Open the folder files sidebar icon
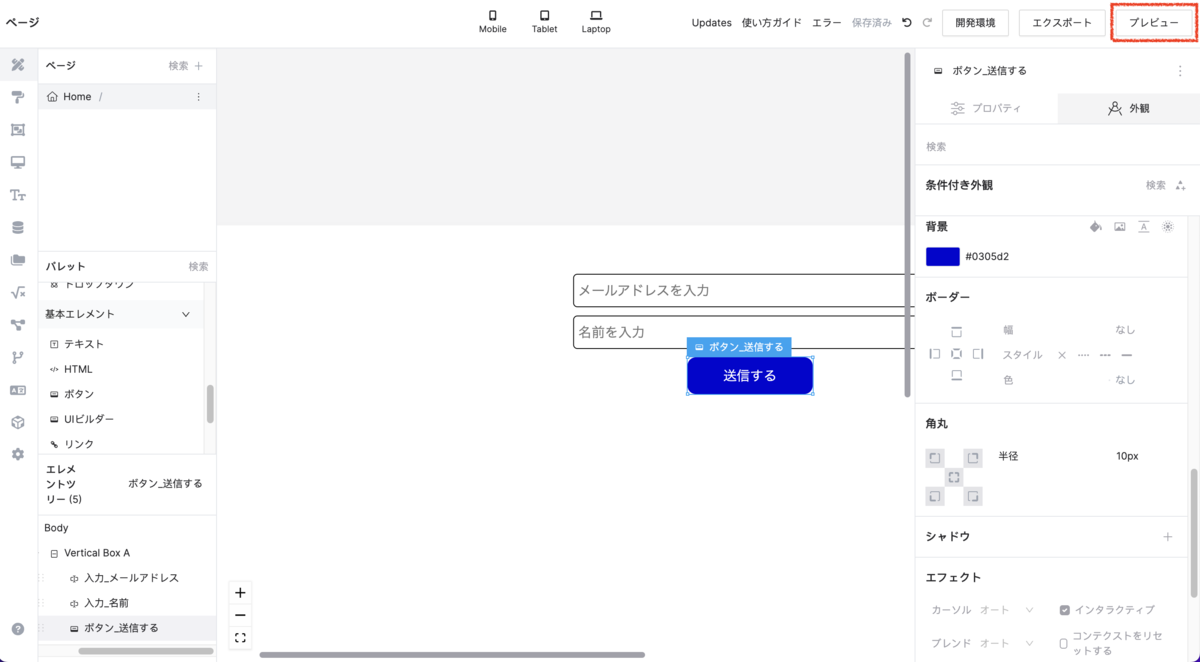 pos(18,260)
